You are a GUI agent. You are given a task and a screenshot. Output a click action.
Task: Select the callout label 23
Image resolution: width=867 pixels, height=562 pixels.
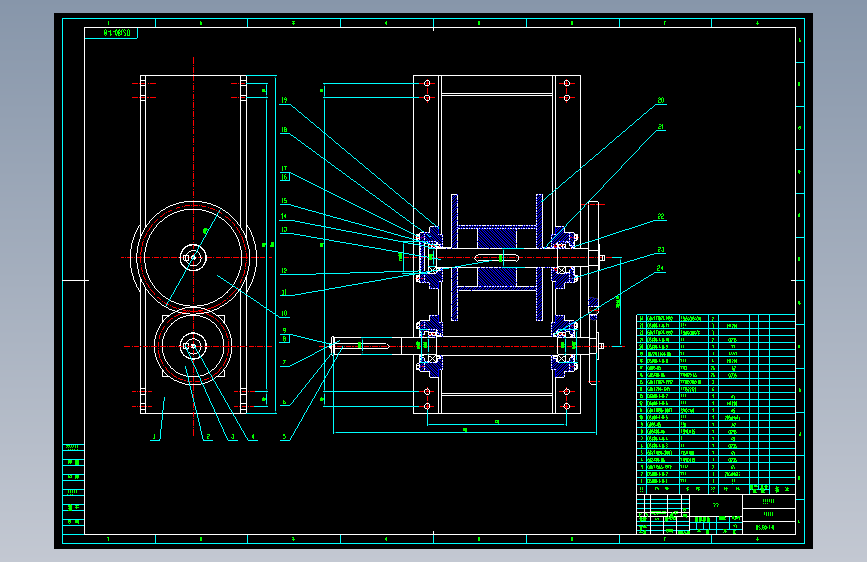pyautogui.click(x=661, y=250)
